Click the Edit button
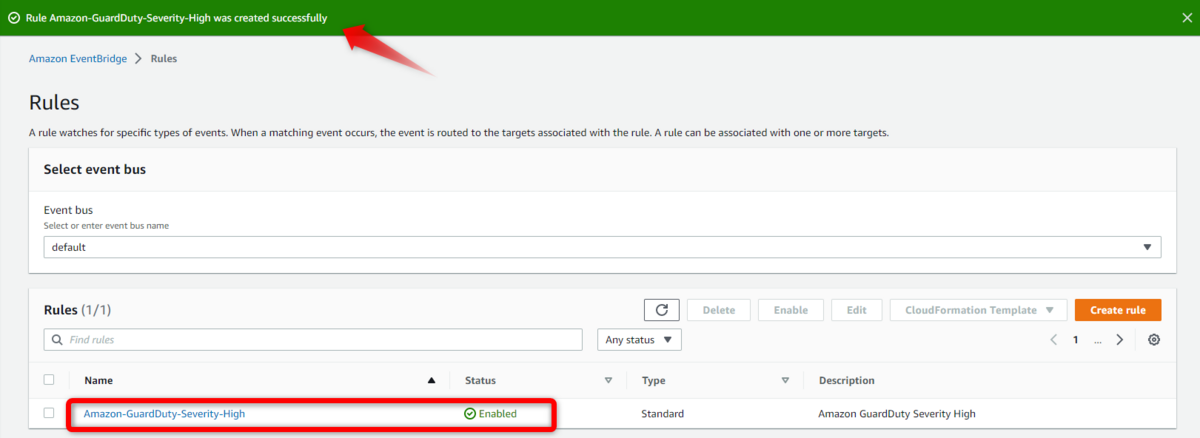The image size is (1200, 438). pos(857,310)
